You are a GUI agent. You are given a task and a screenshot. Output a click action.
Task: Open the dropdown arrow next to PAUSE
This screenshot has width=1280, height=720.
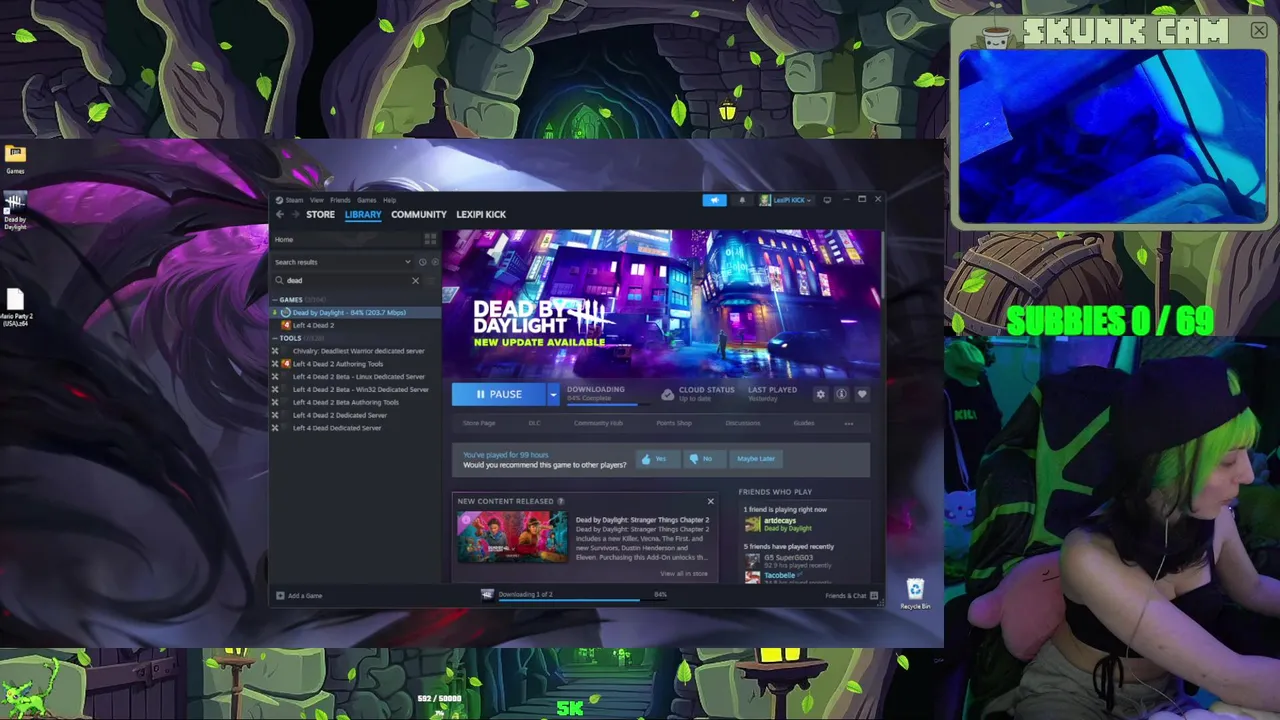click(x=553, y=394)
